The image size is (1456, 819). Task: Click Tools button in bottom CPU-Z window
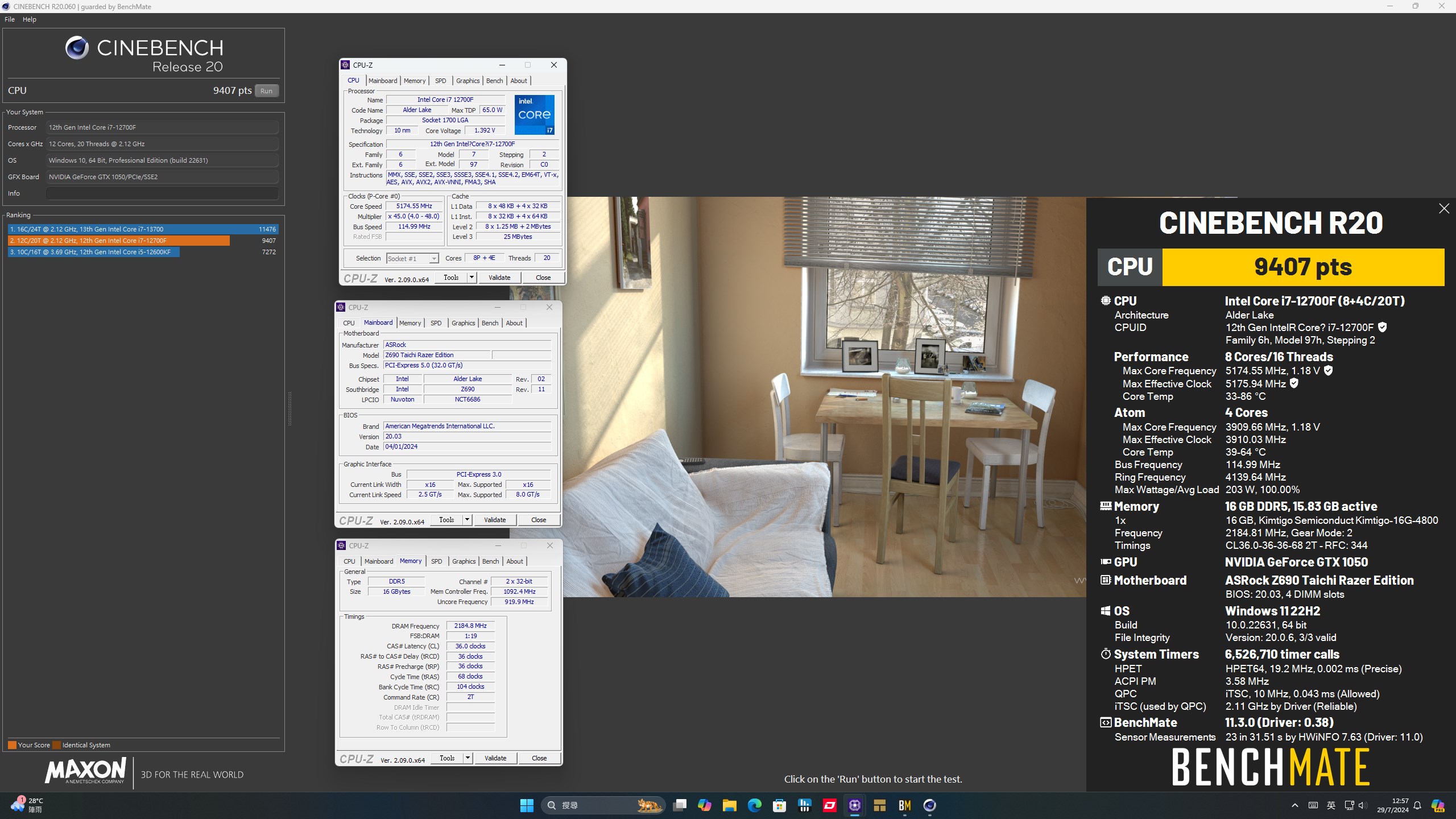447,758
